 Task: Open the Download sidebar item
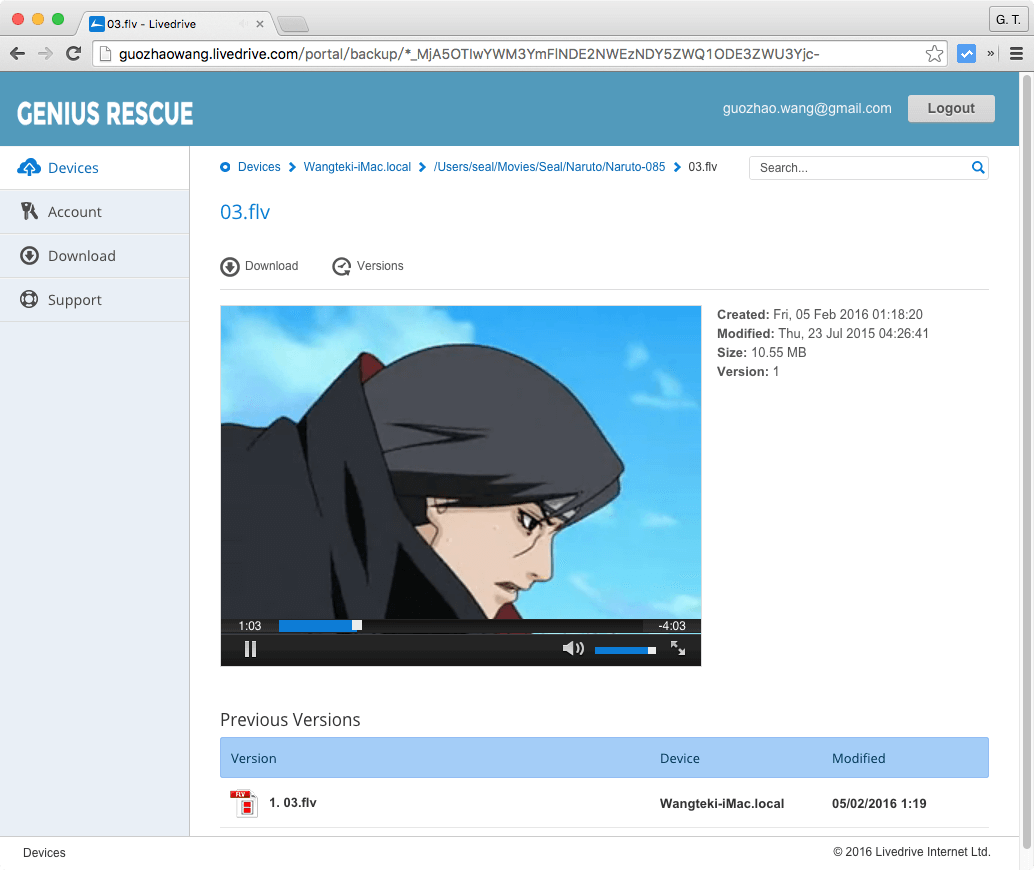pos(81,256)
